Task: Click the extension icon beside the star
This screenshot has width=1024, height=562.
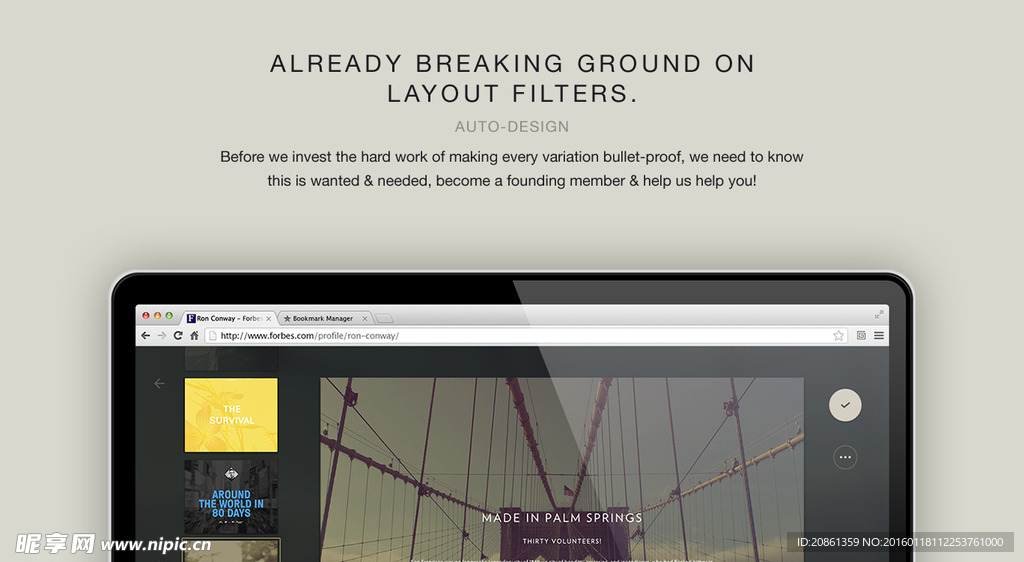Action: pyautogui.click(x=861, y=336)
